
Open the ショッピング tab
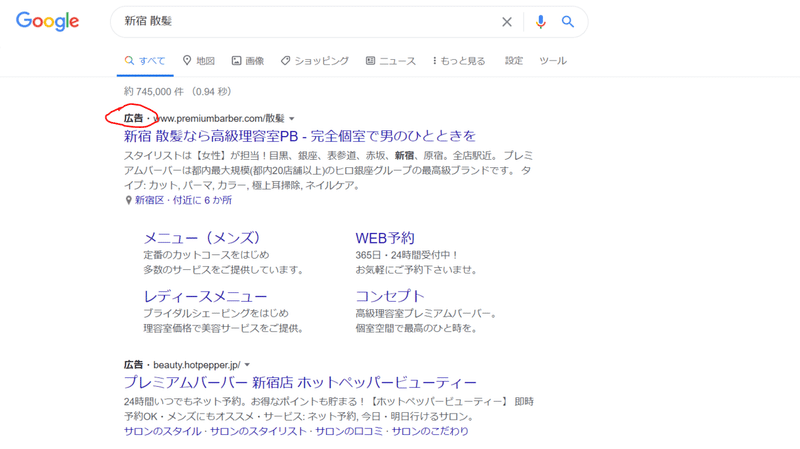(315, 61)
